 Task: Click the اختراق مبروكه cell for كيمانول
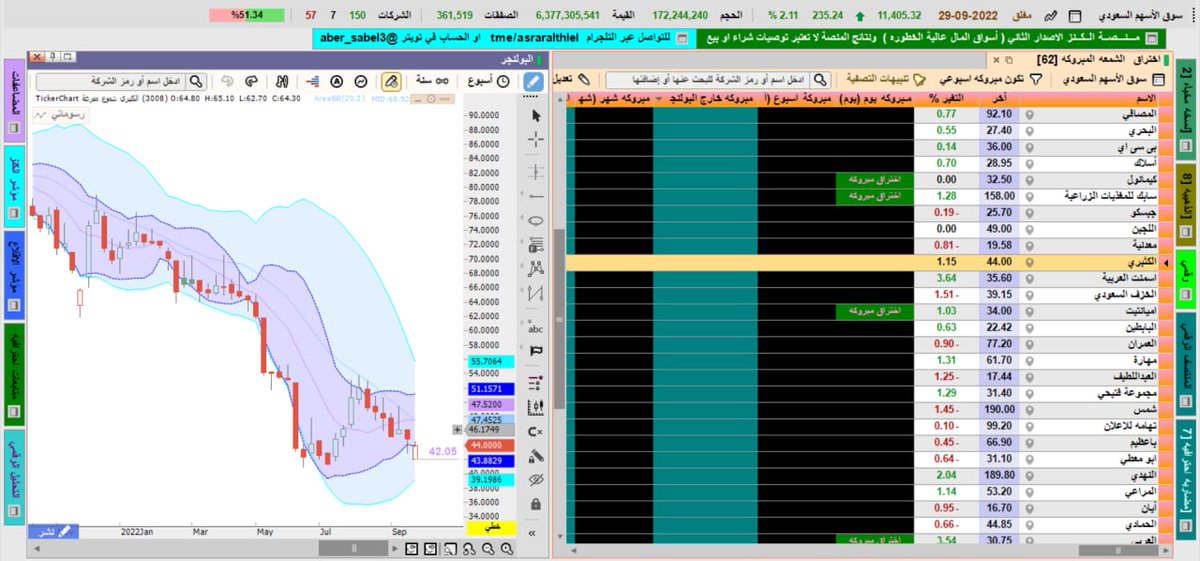click(875, 180)
